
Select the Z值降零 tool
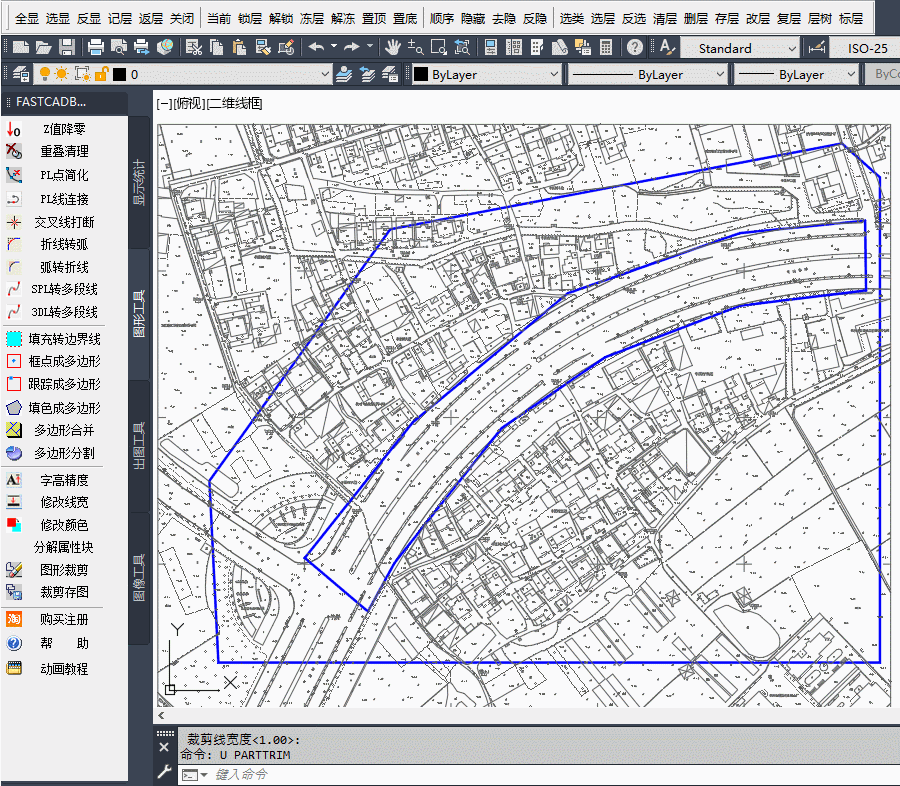[64, 128]
